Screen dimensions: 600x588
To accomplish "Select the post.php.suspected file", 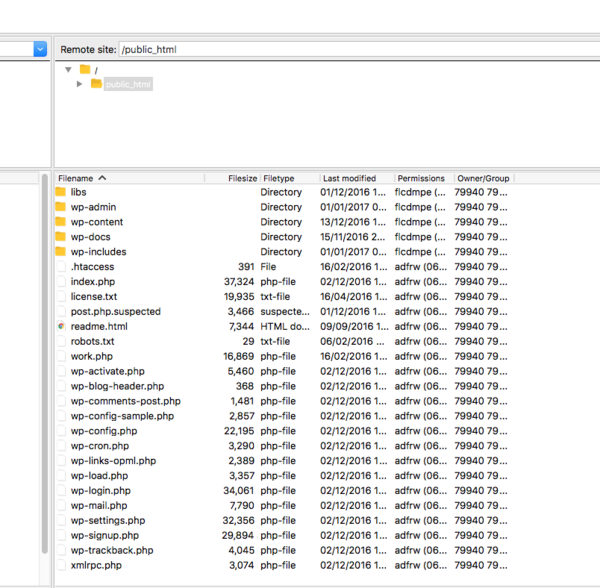I will tap(115, 311).
